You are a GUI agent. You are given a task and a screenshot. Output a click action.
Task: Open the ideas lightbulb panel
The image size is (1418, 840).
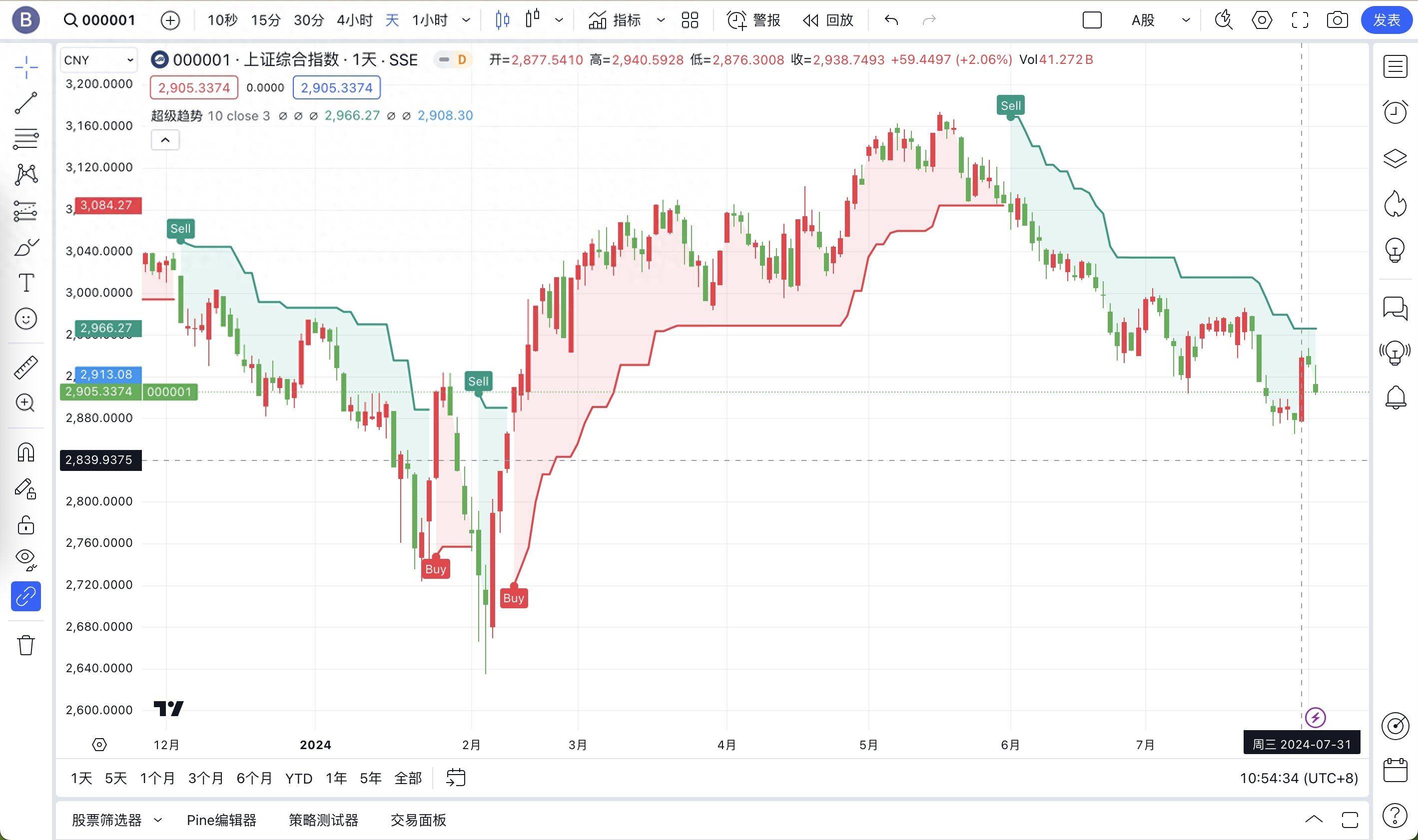click(1395, 250)
